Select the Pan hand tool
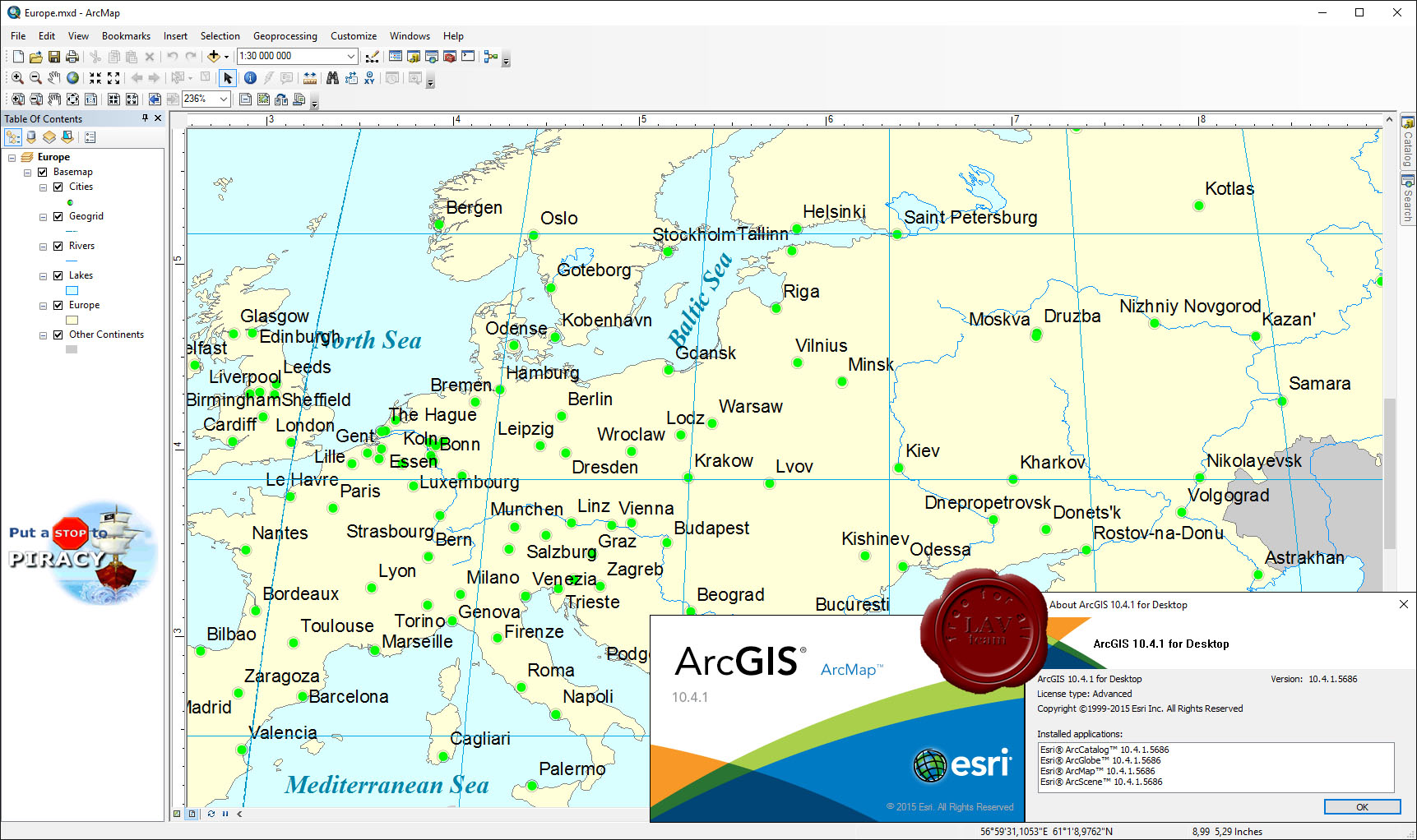 point(54,78)
